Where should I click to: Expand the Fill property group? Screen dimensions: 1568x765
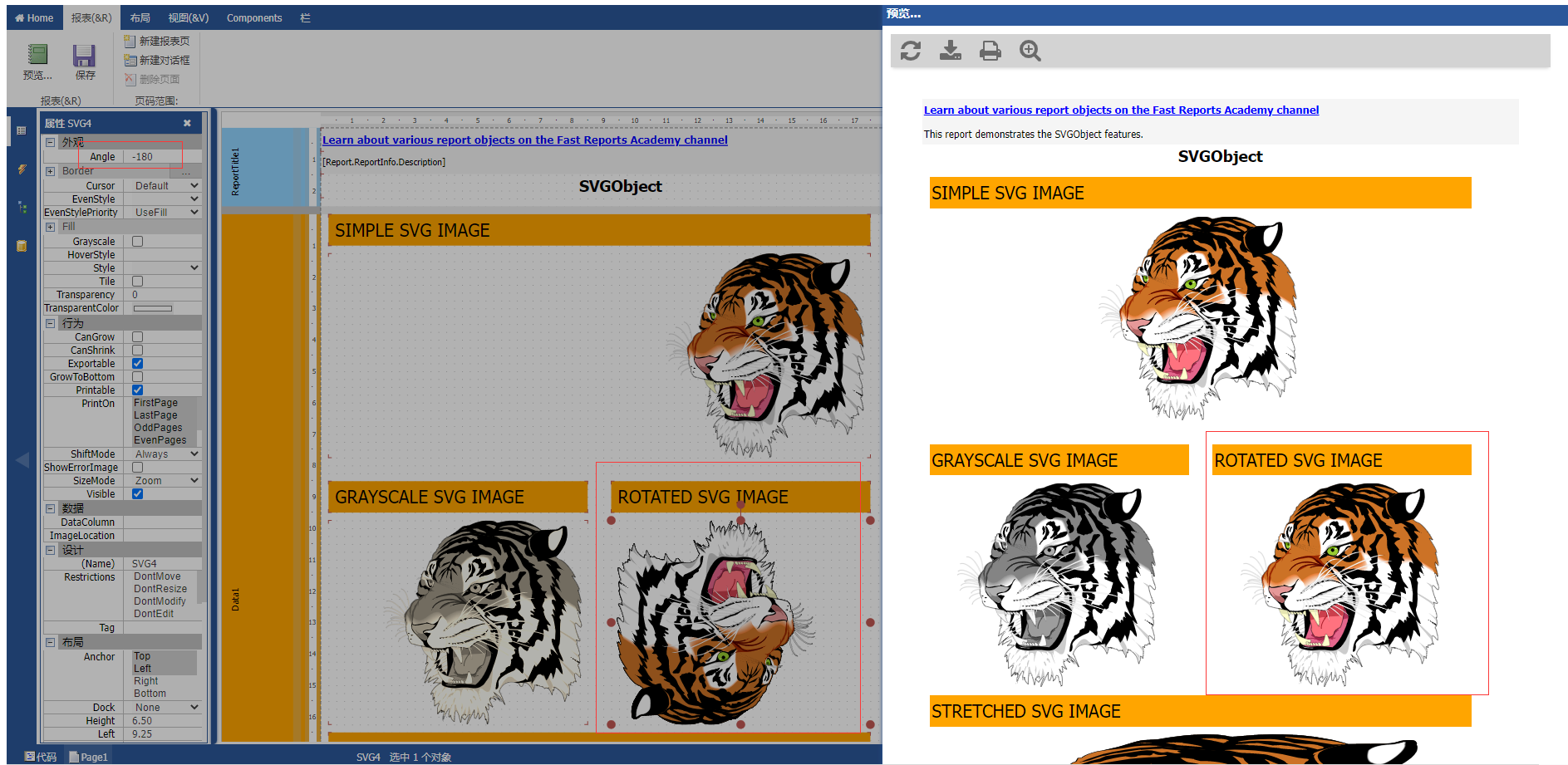[x=51, y=227]
